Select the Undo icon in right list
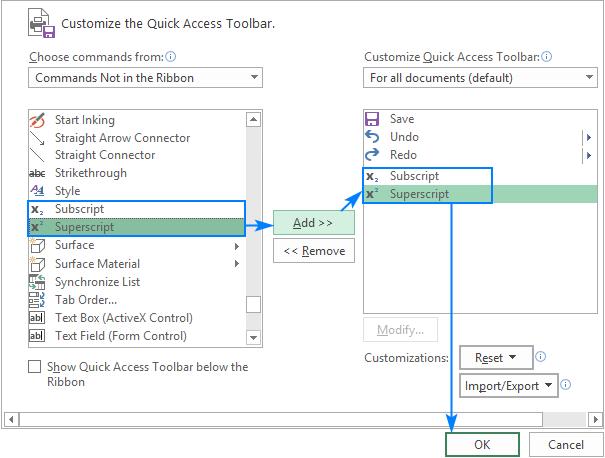605x458 pixels. (x=373, y=137)
